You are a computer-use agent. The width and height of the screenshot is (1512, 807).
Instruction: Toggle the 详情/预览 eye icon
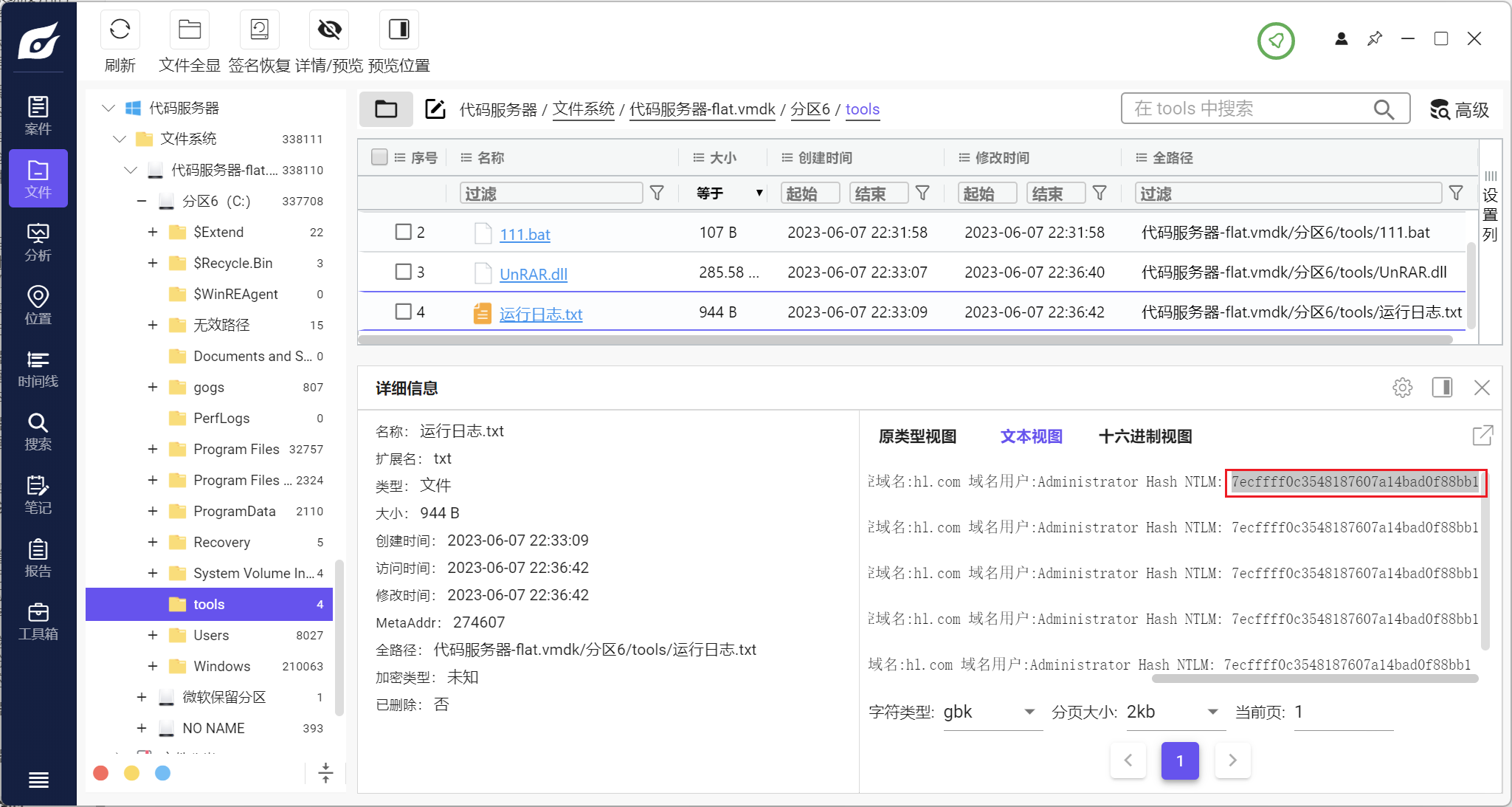click(329, 30)
